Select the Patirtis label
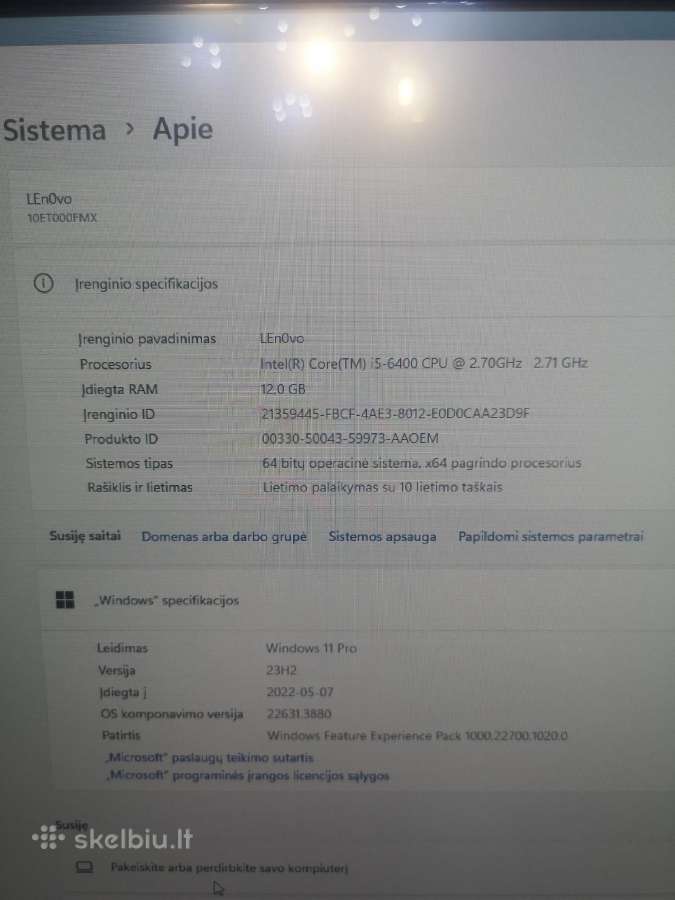The width and height of the screenshot is (675, 900). [x=121, y=735]
